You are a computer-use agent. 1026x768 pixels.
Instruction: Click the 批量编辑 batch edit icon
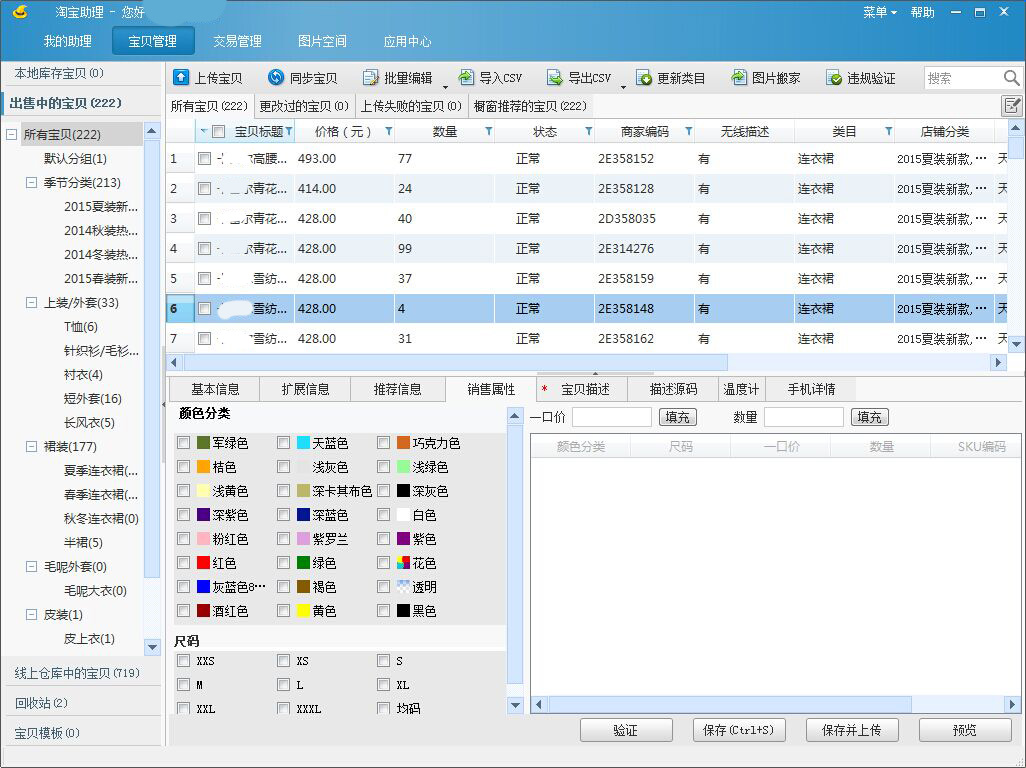tap(370, 78)
